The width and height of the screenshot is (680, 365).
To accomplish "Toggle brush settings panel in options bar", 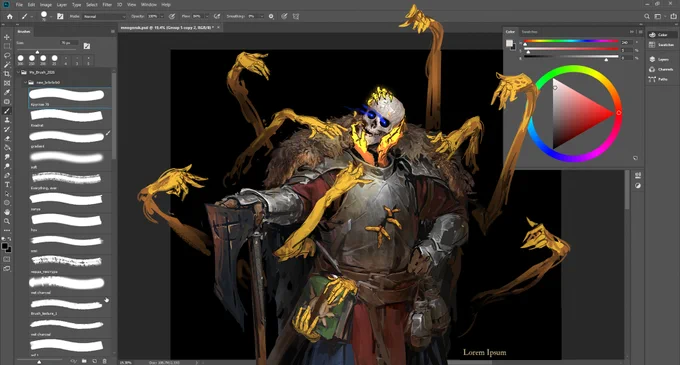I will point(60,16).
